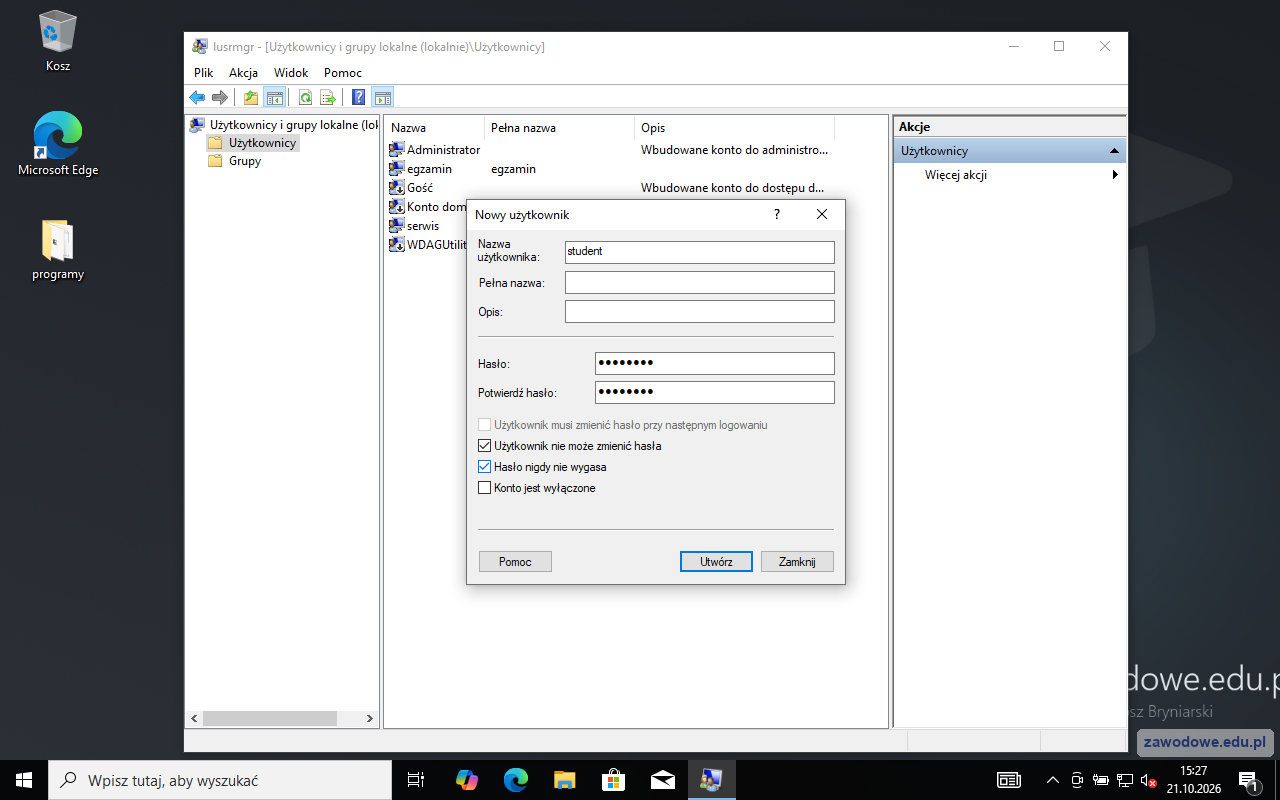Uncheck 'Hasło nigdy nie wygasa' checkbox
Screen dimensions: 1280x800
tap(485, 467)
